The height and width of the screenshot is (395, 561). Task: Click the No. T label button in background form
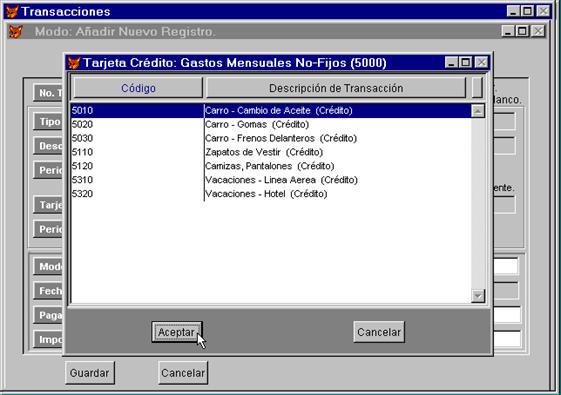pos(48,93)
